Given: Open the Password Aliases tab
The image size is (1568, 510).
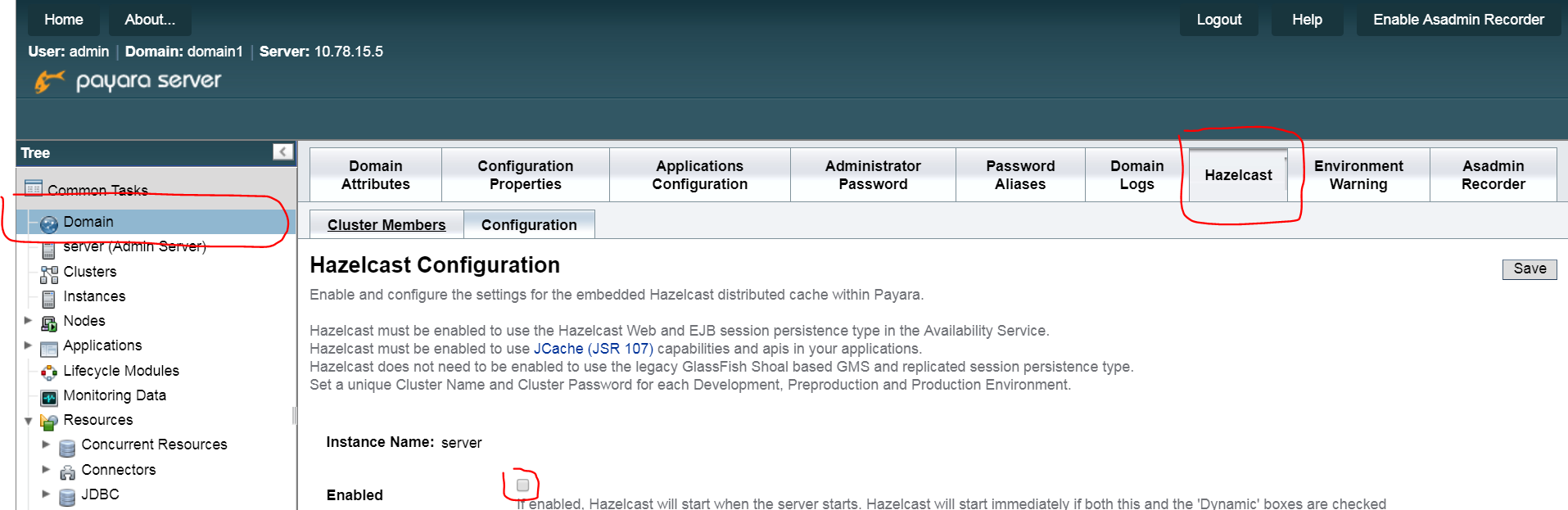Looking at the screenshot, I should (x=1020, y=174).
